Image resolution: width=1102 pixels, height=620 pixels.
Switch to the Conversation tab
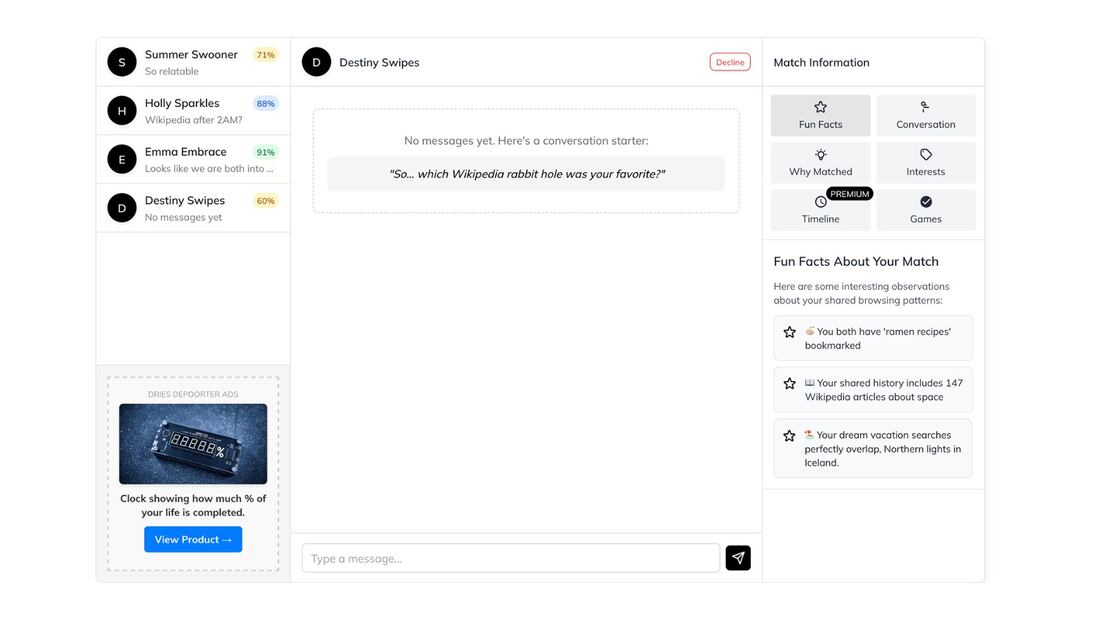tap(925, 116)
